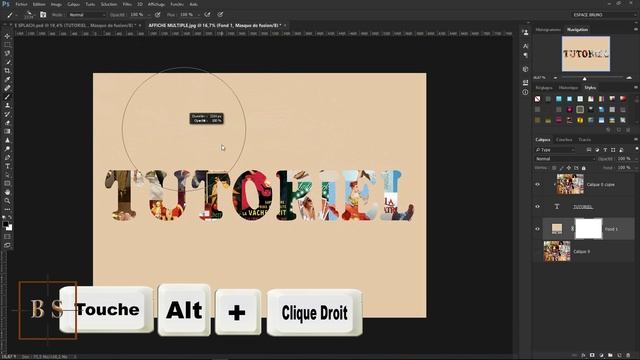640x360 pixels.
Task: Open the collapsed 3D panel icon
Action: click(x=525, y=69)
